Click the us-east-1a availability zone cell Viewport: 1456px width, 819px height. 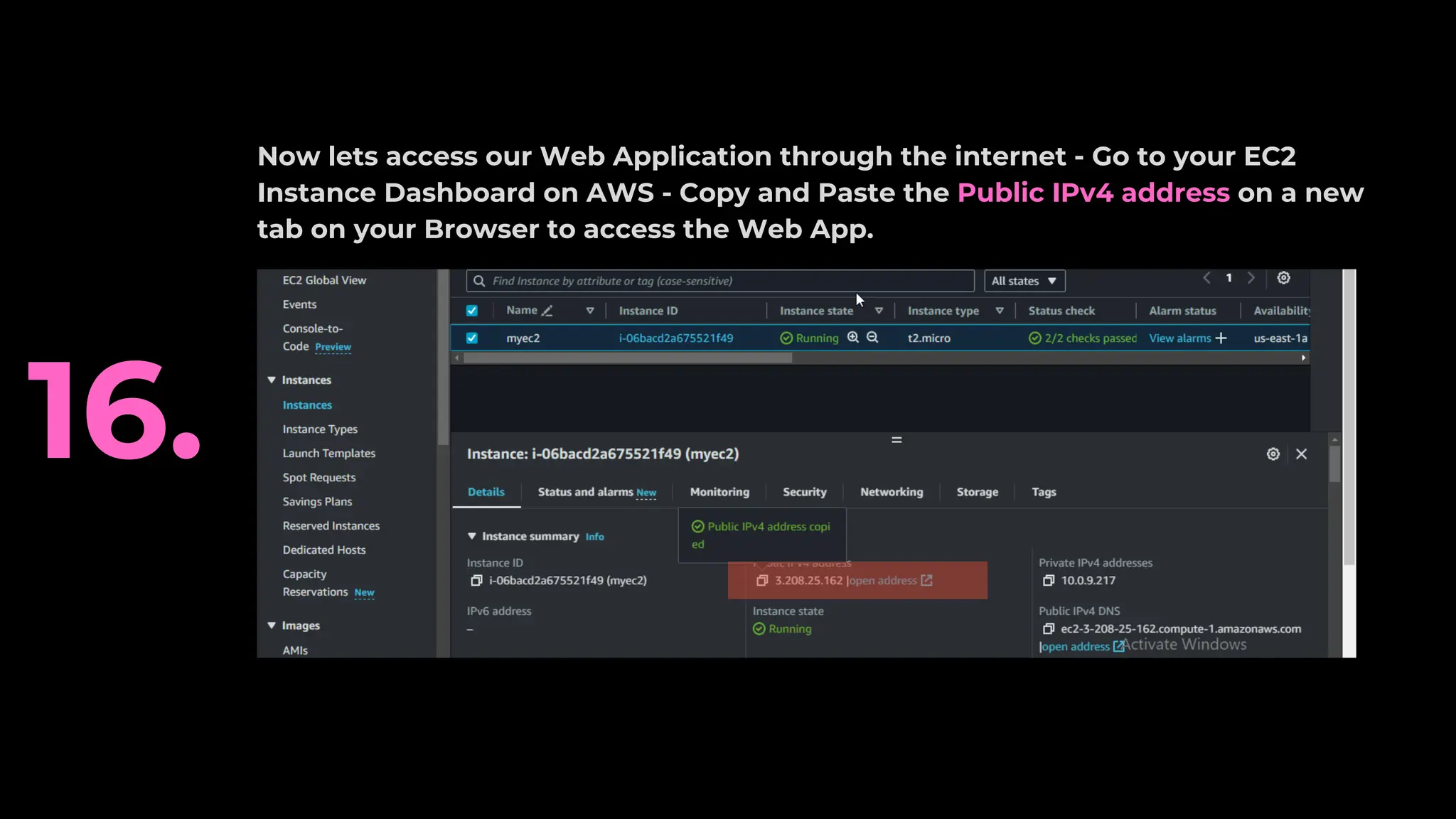(x=1280, y=338)
